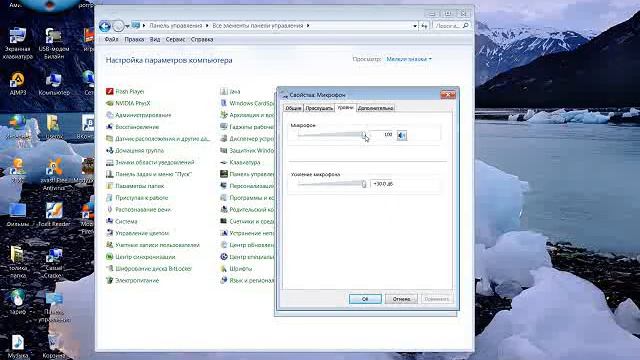Open the Windows CardSpace item
The height and width of the screenshot is (360, 640).
pos(247,103)
